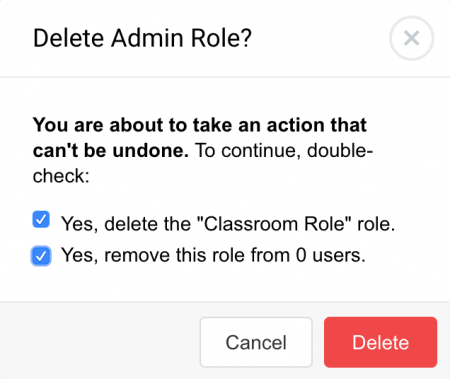Click the "Yes, remove this role" label text
The height and width of the screenshot is (379, 450).
point(213,255)
